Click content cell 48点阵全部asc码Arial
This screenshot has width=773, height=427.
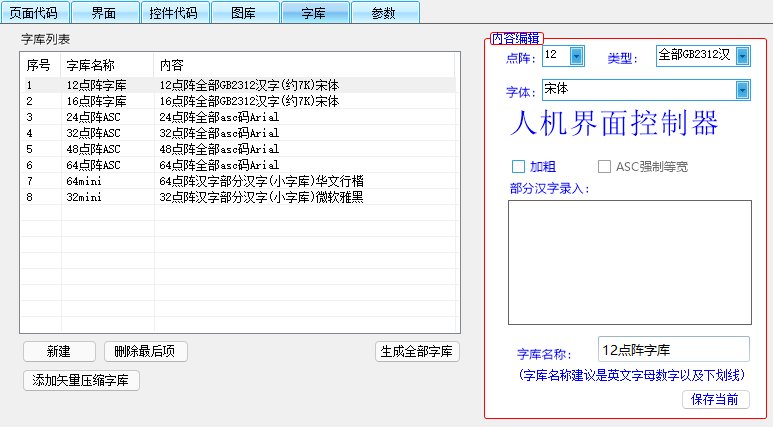pos(219,149)
